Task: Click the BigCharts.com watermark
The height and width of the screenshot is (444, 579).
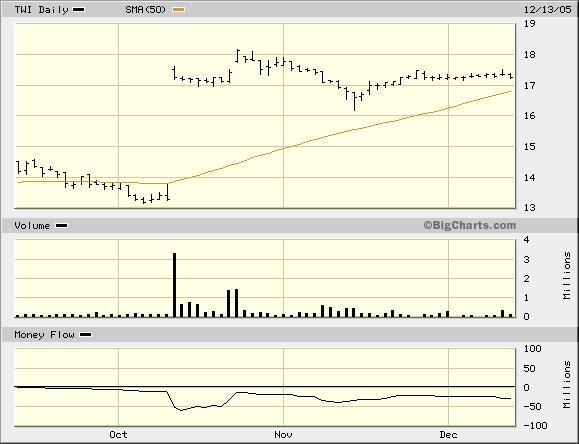Action: coord(470,225)
